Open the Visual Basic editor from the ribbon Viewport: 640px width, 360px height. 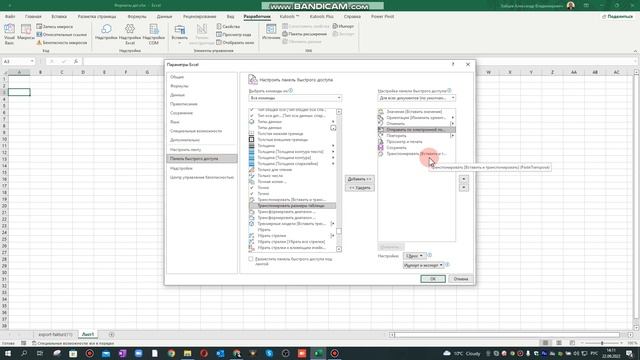pos(9,34)
